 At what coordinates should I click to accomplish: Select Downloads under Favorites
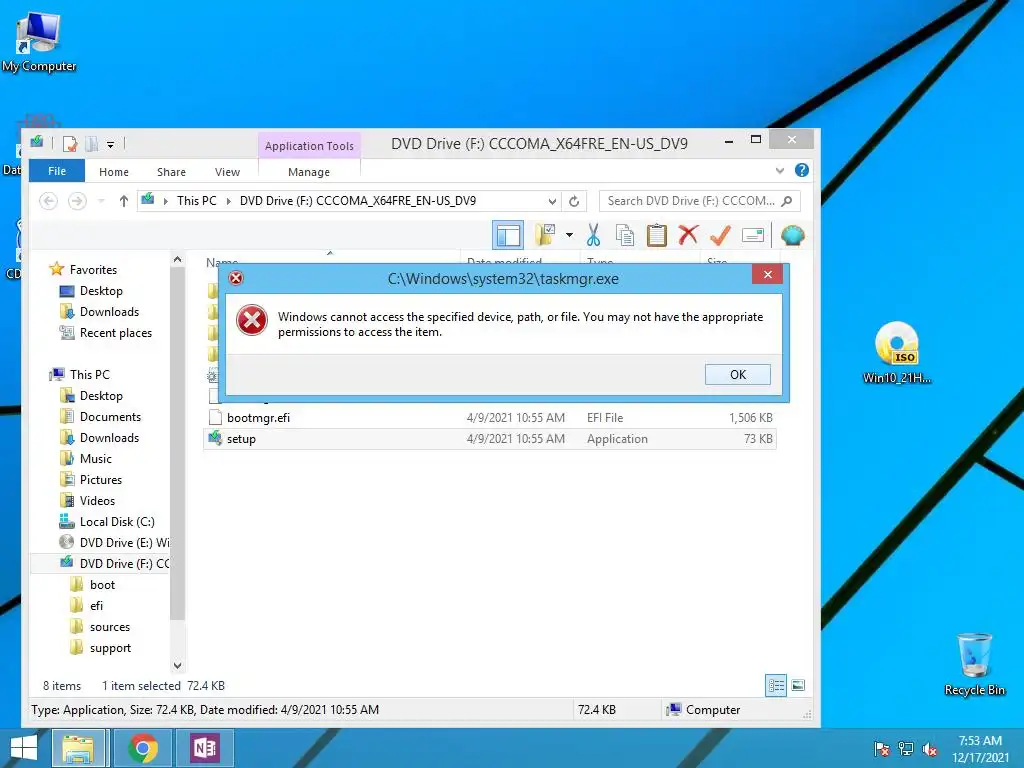coord(109,312)
